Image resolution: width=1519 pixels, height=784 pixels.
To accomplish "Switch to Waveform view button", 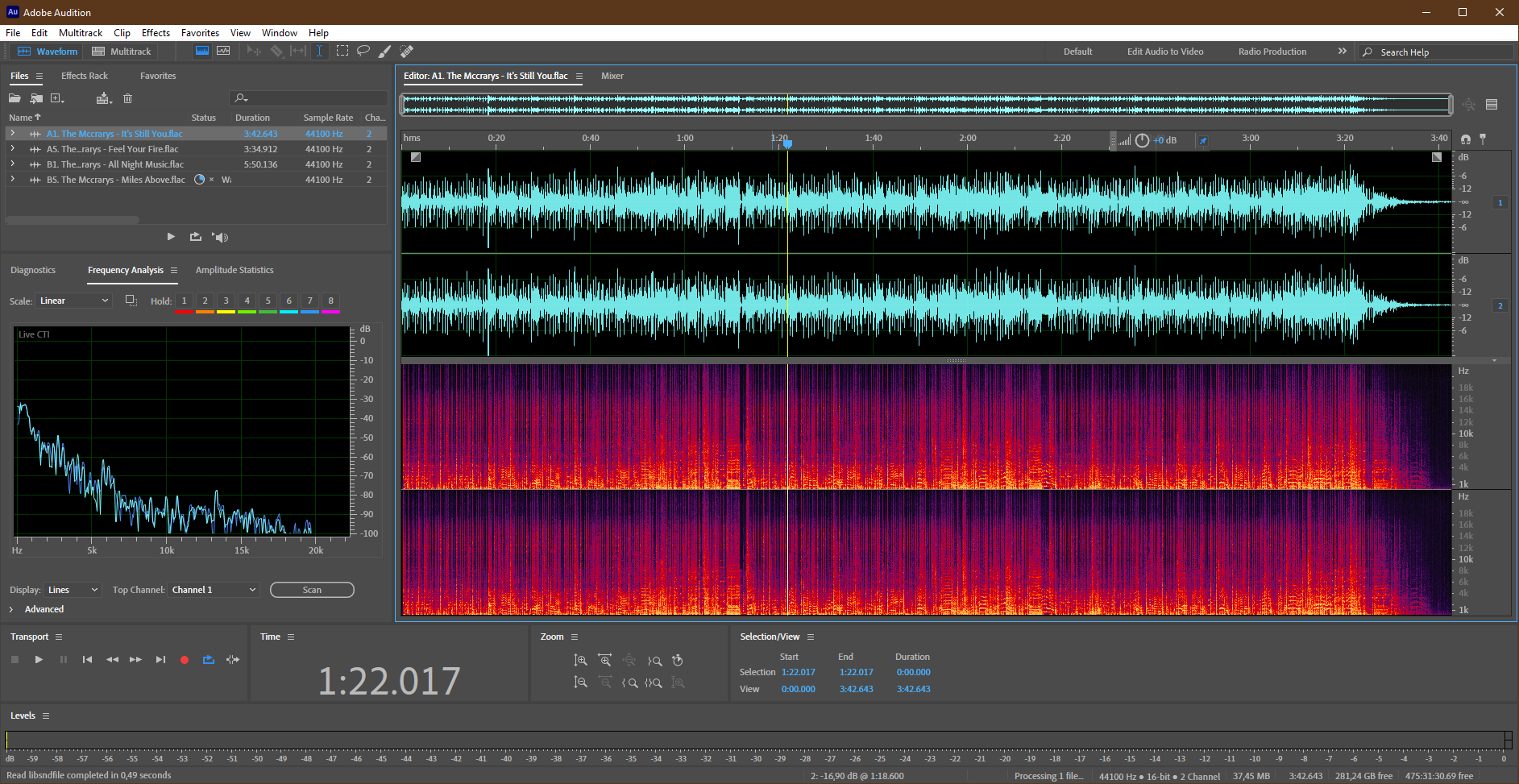I will click(x=48, y=51).
